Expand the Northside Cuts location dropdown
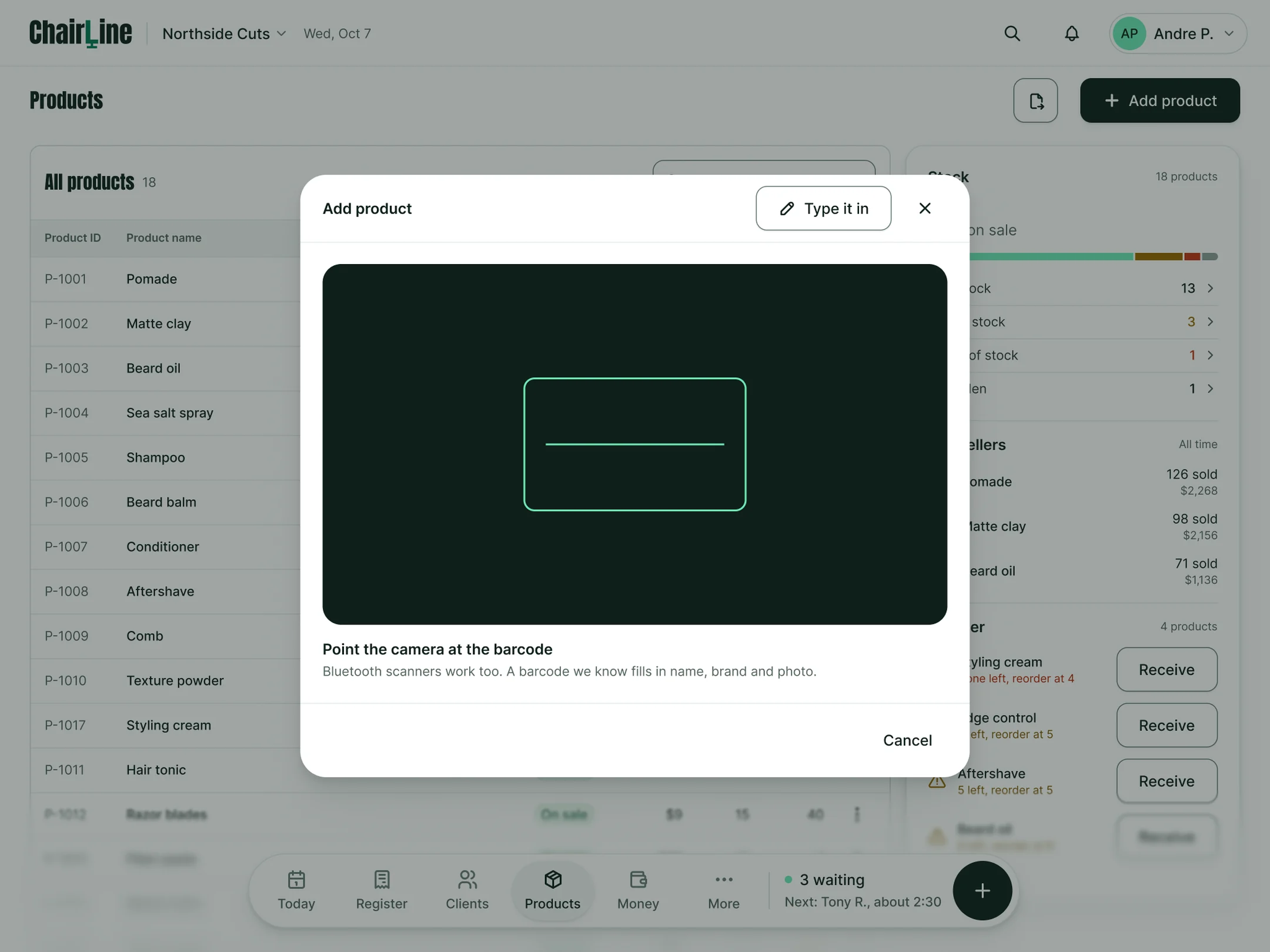The height and width of the screenshot is (952, 1270). click(224, 34)
